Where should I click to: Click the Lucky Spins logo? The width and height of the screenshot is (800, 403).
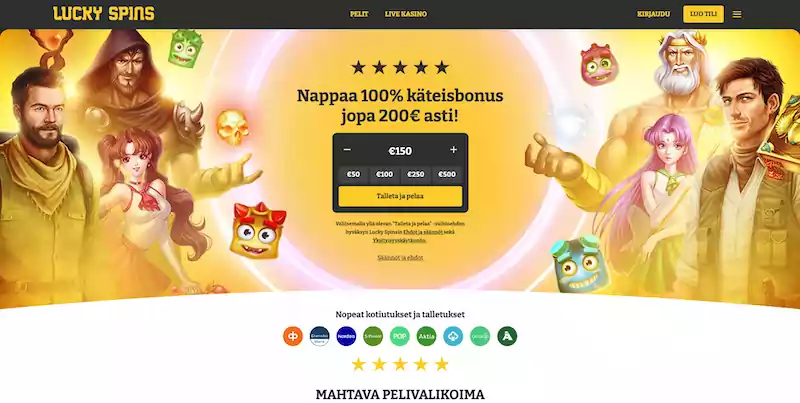104,14
